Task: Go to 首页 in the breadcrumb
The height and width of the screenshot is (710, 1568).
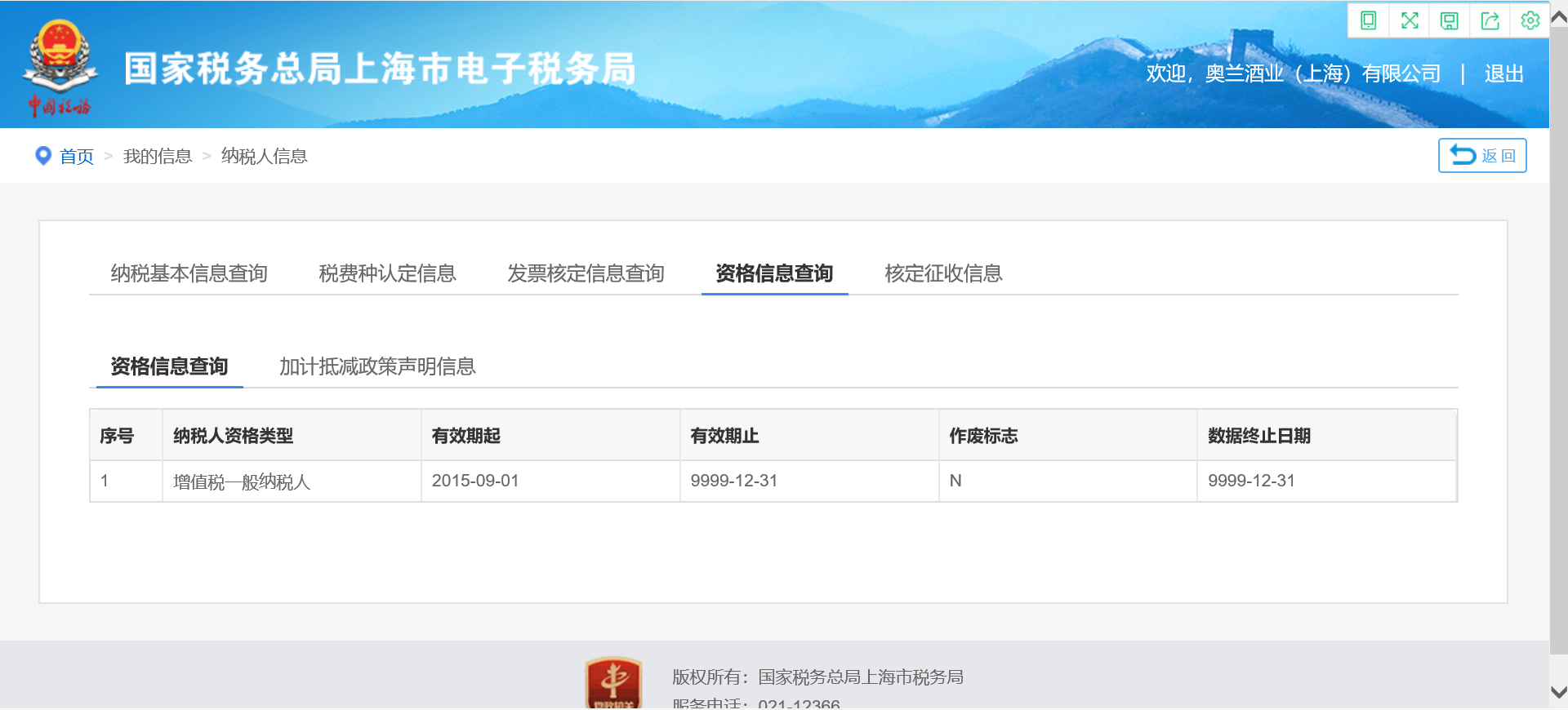Action: 77,156
